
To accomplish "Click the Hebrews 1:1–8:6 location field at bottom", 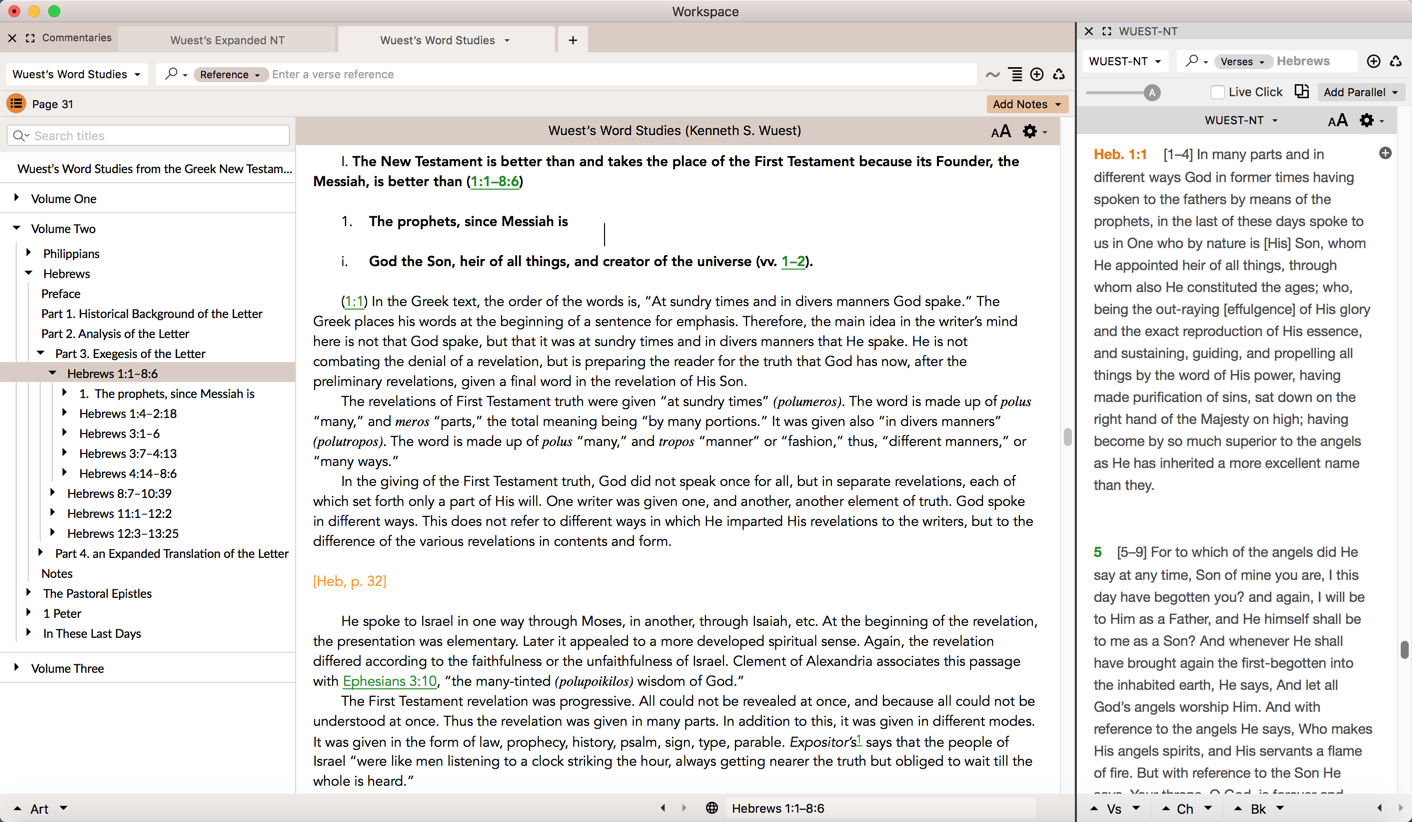I will point(880,808).
